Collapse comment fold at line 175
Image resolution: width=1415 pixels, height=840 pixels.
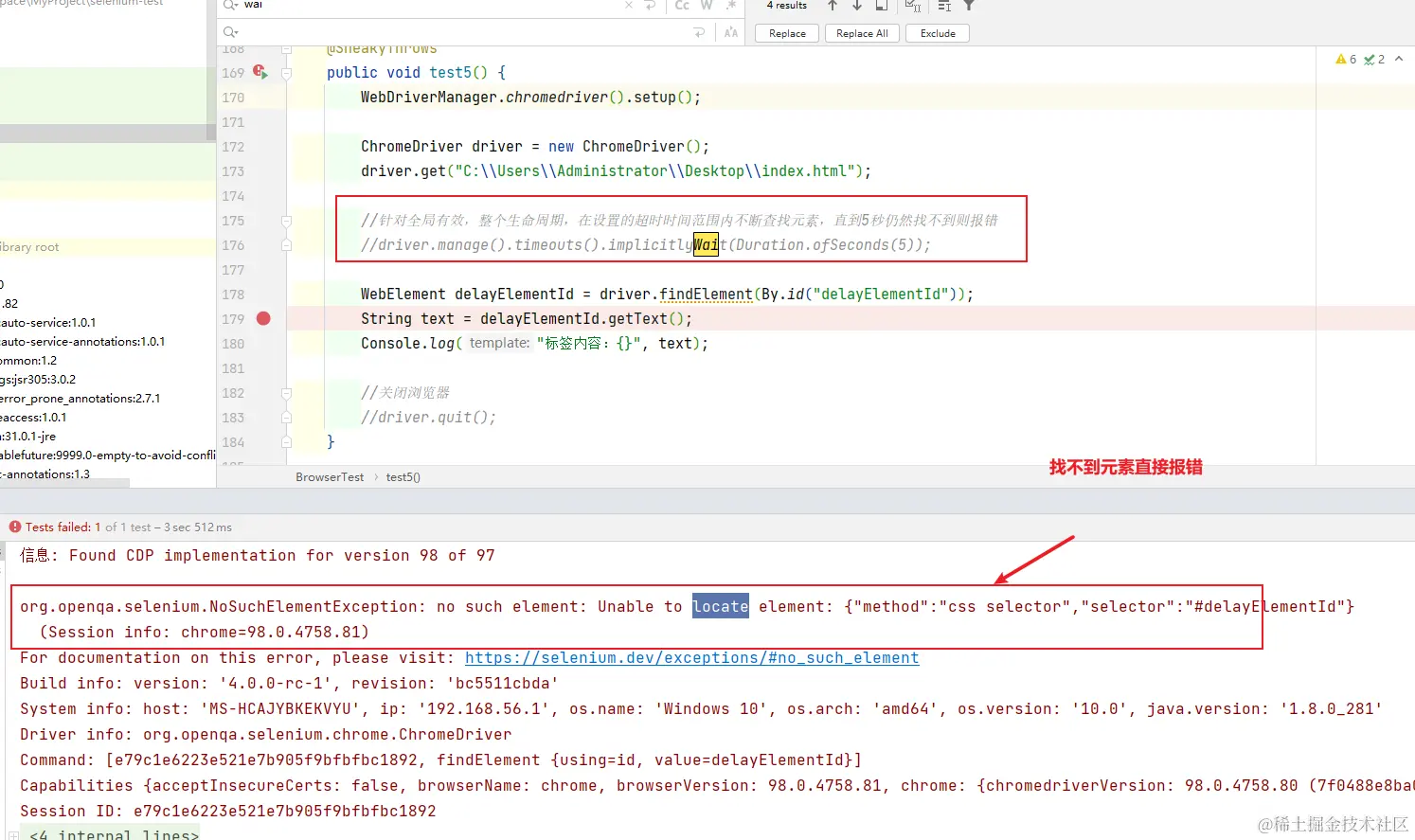click(286, 221)
